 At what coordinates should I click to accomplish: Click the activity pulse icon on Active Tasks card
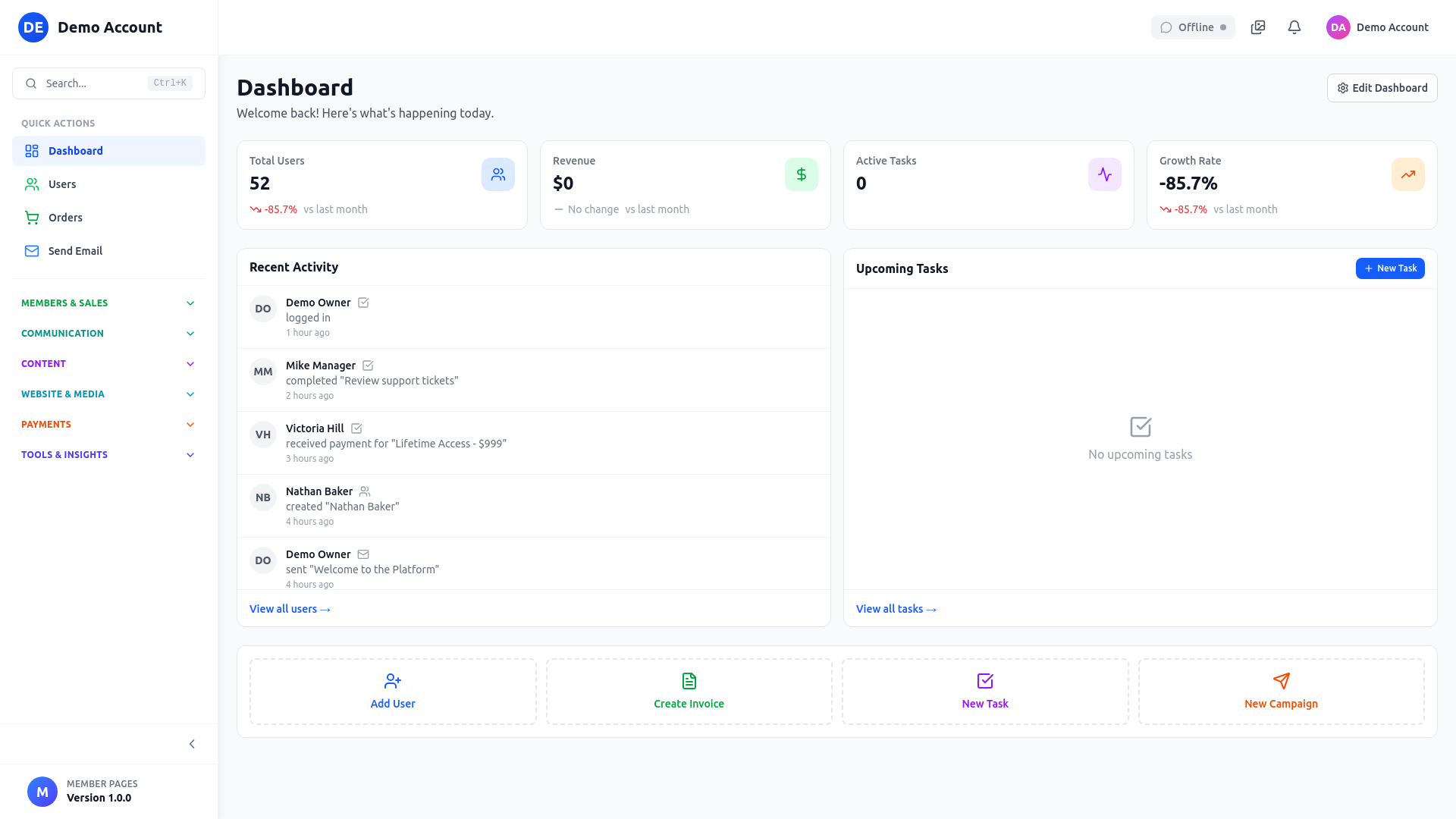(1105, 174)
